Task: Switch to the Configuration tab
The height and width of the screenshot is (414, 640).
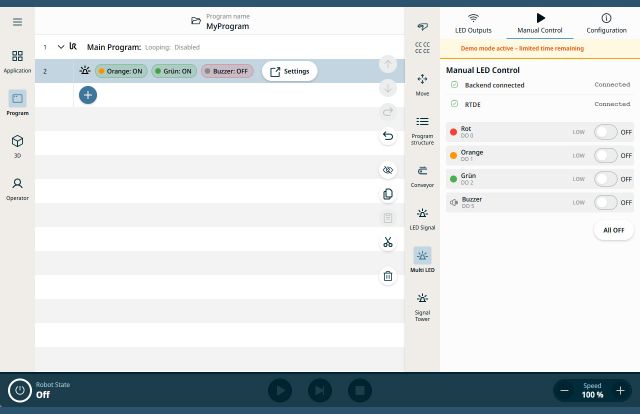Action: (606, 23)
